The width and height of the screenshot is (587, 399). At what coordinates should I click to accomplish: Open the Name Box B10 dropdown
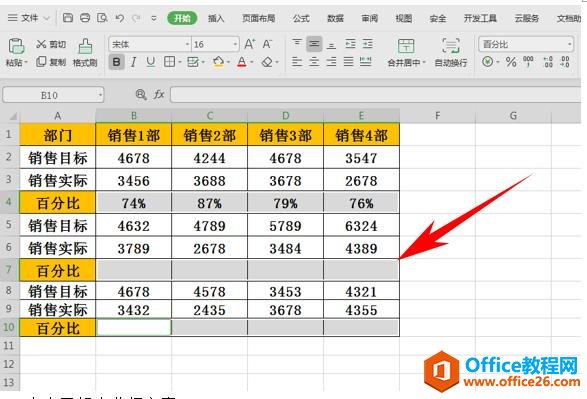[x=100, y=95]
